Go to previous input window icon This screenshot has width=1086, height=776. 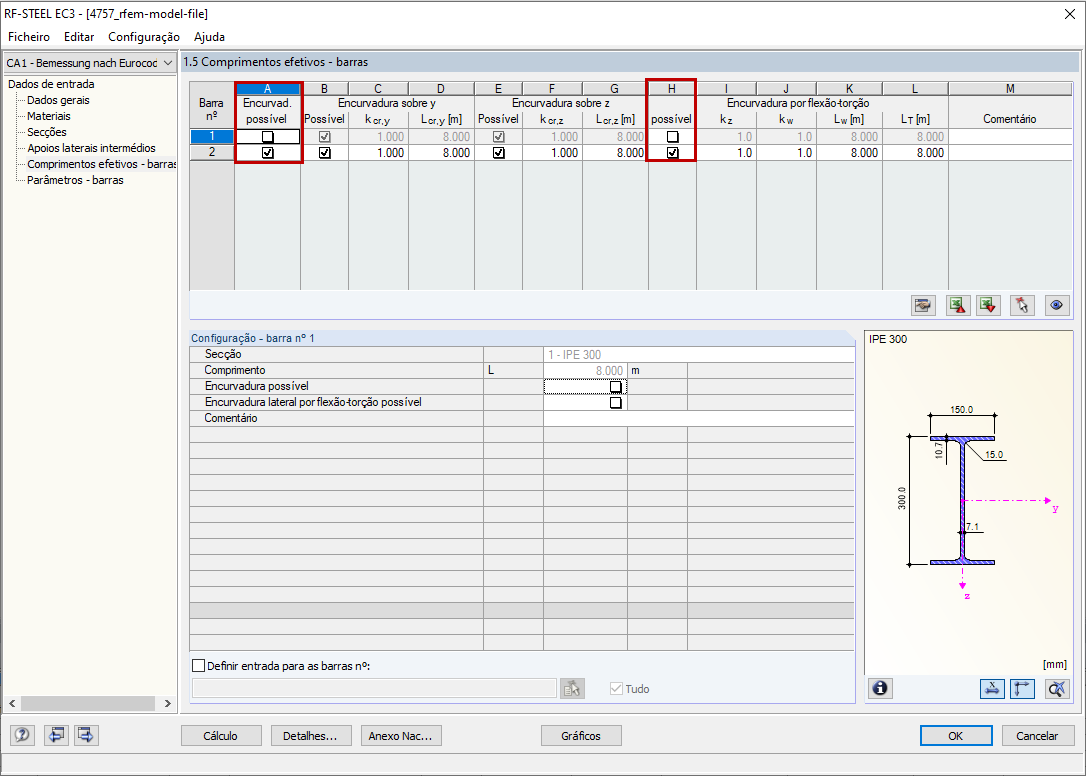56,735
